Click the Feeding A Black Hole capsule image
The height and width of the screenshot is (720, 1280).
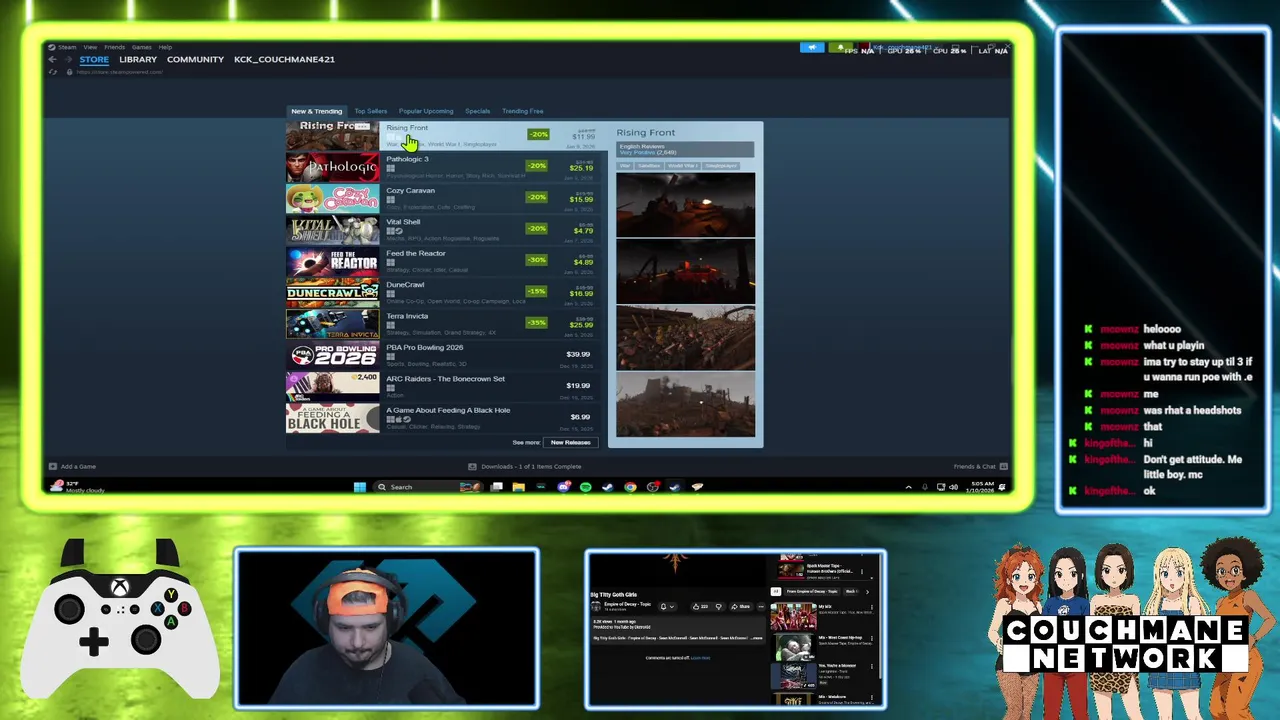[x=333, y=418]
